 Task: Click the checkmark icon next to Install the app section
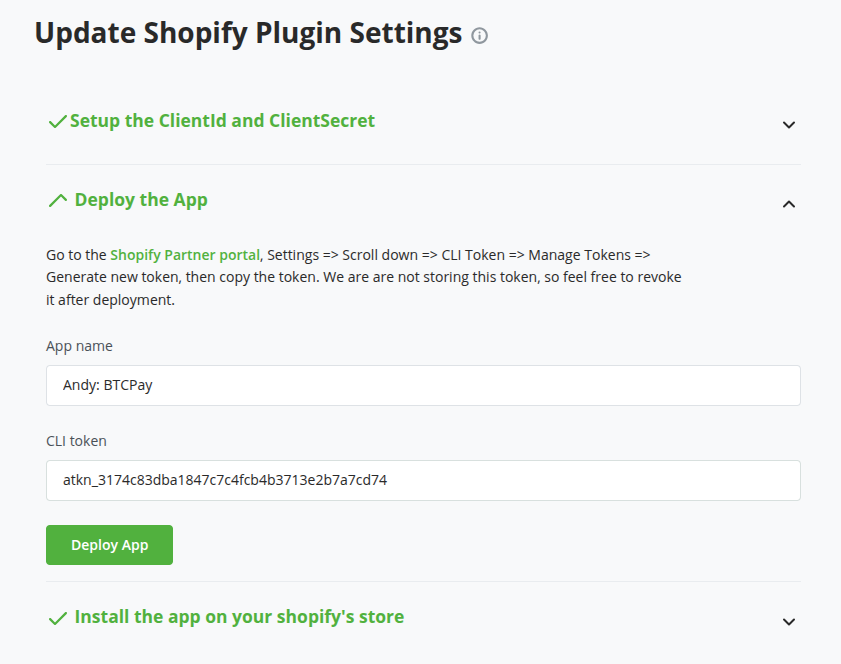[x=57, y=617]
